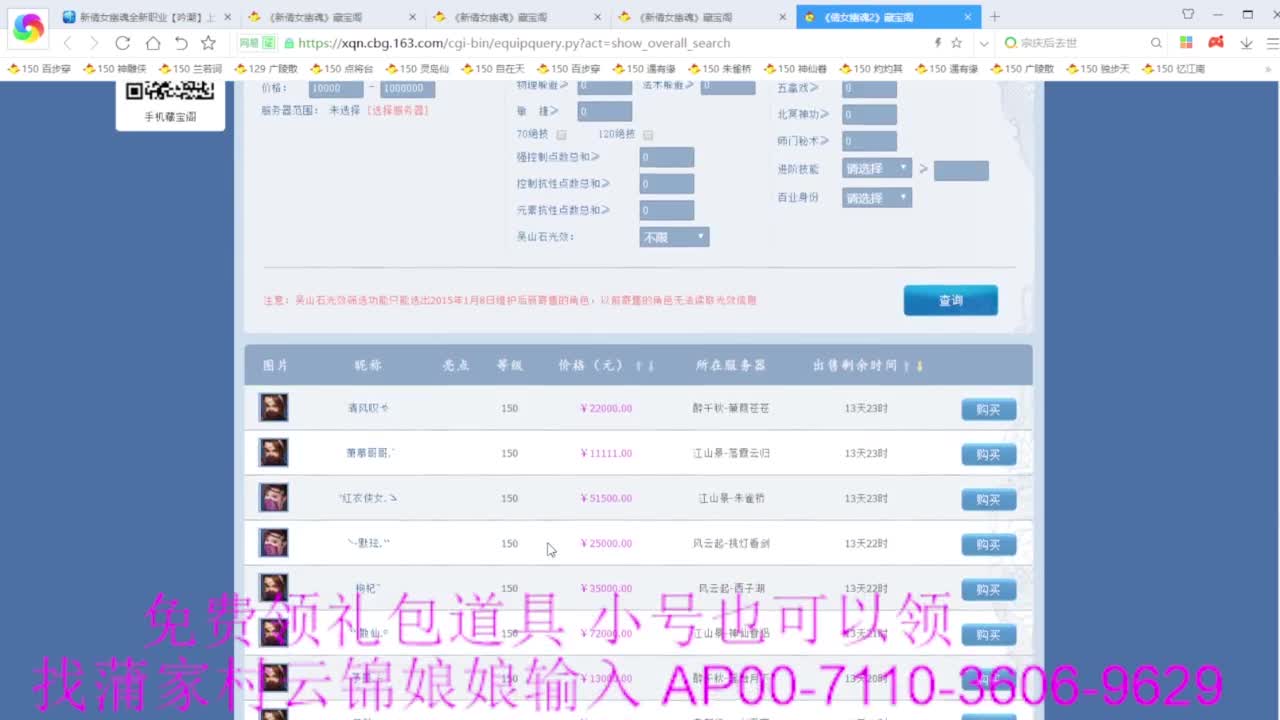This screenshot has height=720, width=1280.
Task: Buy the 红衣侠女 character listing
Action: pyautogui.click(x=988, y=499)
